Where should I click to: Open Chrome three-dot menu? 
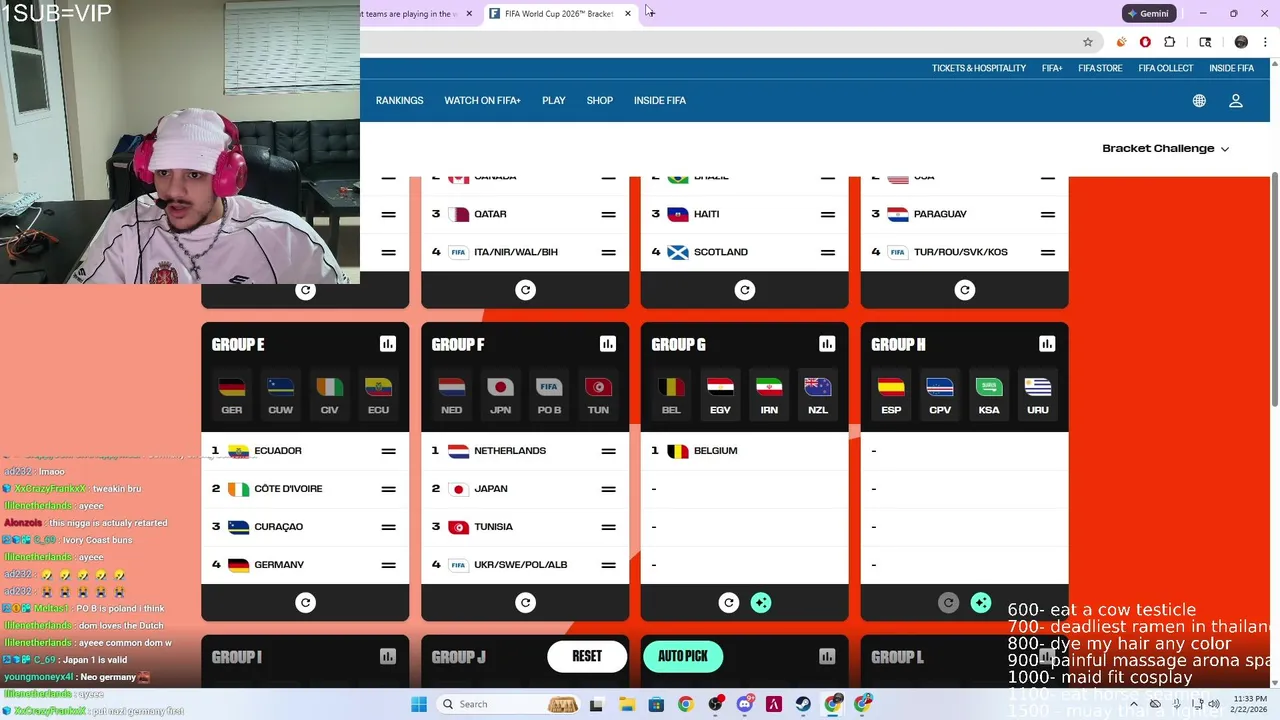[x=1264, y=42]
